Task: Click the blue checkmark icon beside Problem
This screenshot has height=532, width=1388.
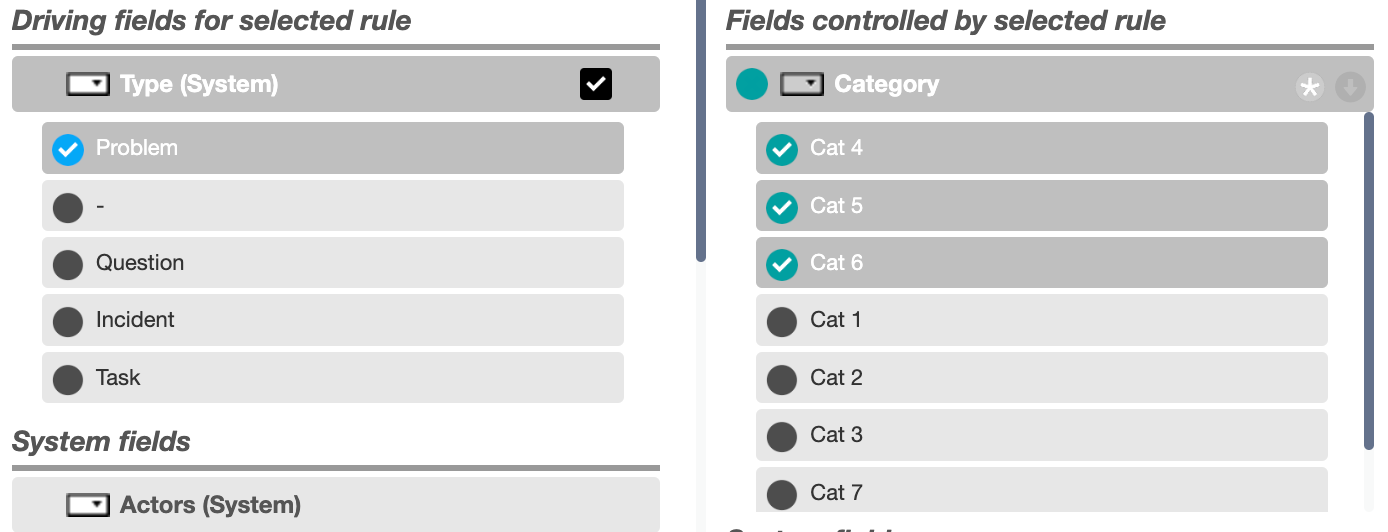Action: (68, 150)
